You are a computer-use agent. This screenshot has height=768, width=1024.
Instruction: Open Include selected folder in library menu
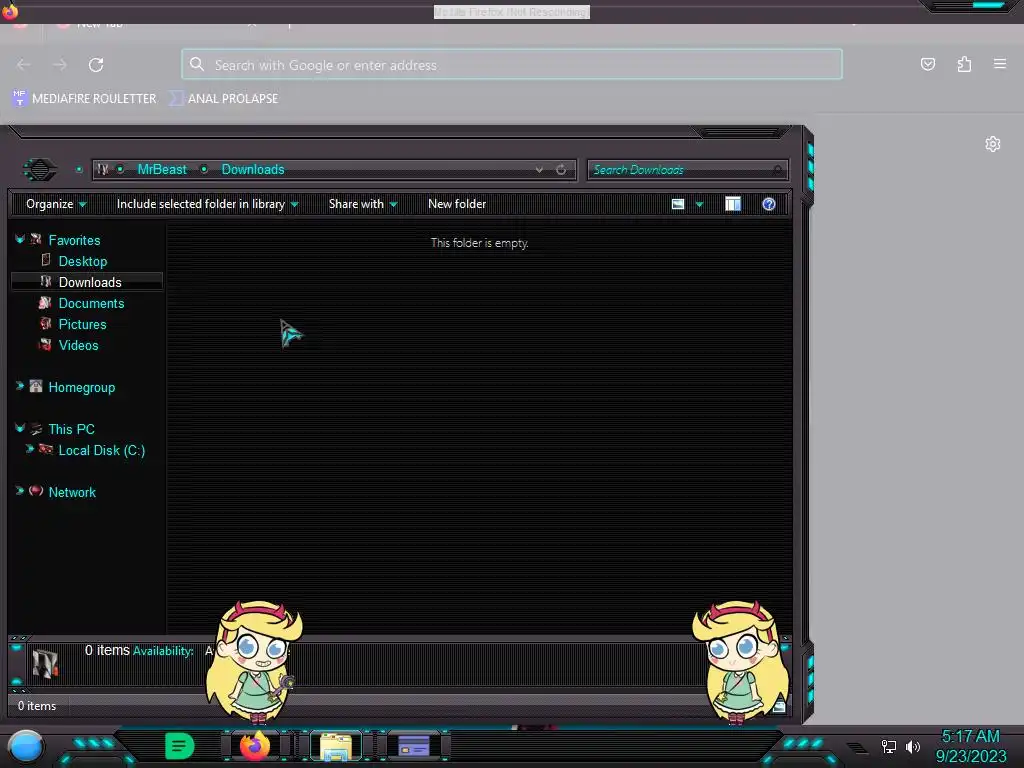click(x=208, y=204)
